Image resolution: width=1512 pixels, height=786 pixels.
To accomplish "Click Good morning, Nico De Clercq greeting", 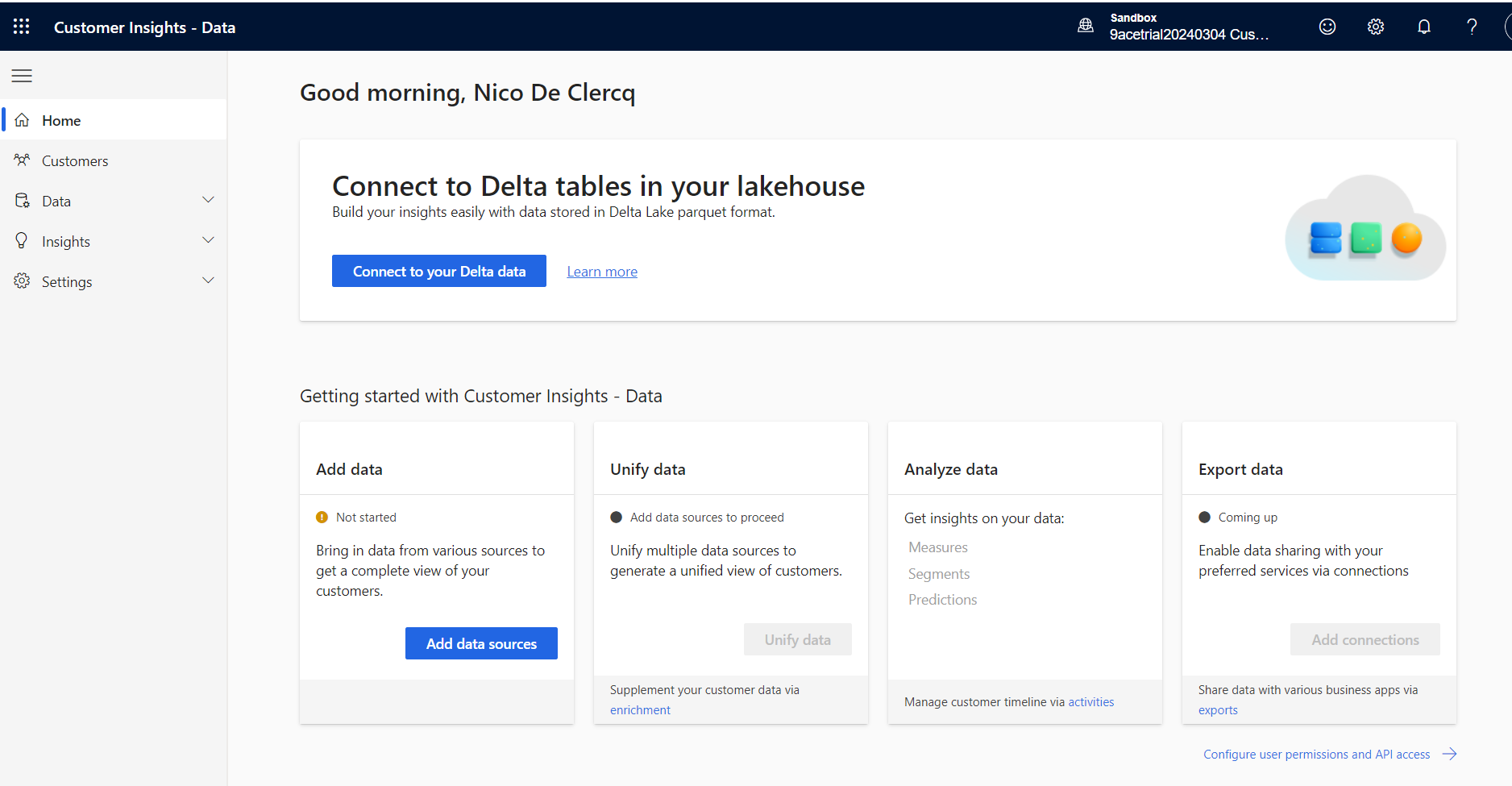I will tap(467, 93).
